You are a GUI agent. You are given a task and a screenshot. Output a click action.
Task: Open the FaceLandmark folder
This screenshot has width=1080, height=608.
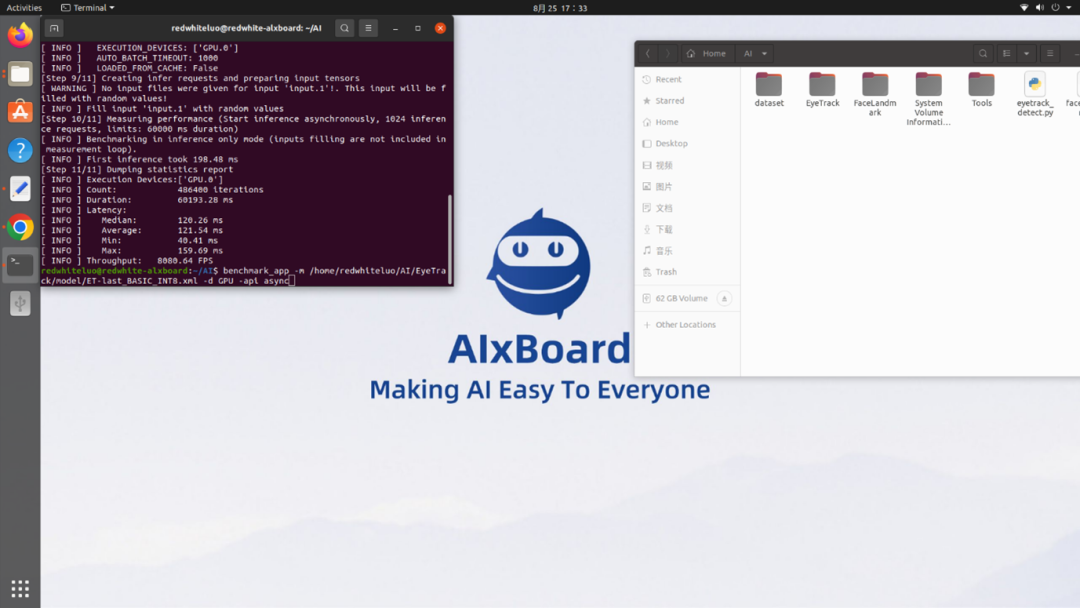pyautogui.click(x=875, y=94)
